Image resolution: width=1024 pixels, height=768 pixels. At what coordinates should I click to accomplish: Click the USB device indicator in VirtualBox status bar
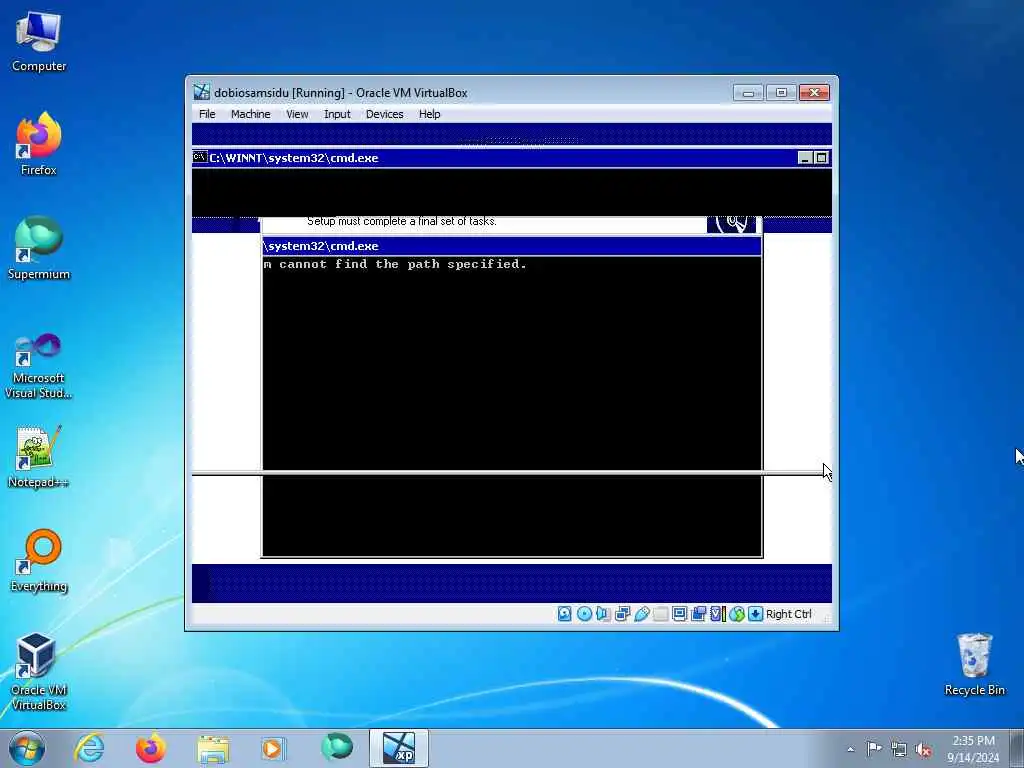[x=641, y=614]
